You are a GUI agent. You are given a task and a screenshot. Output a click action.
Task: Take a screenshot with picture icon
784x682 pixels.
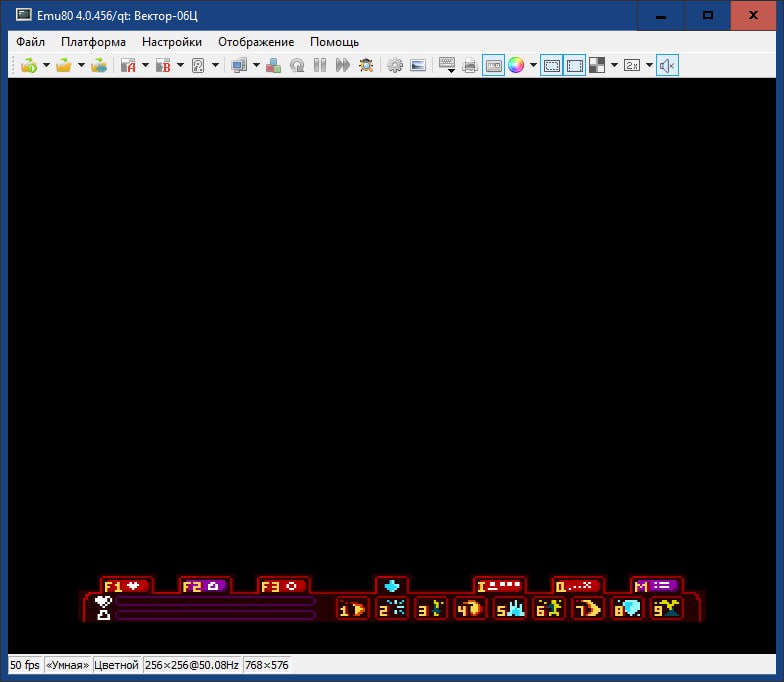[x=418, y=66]
